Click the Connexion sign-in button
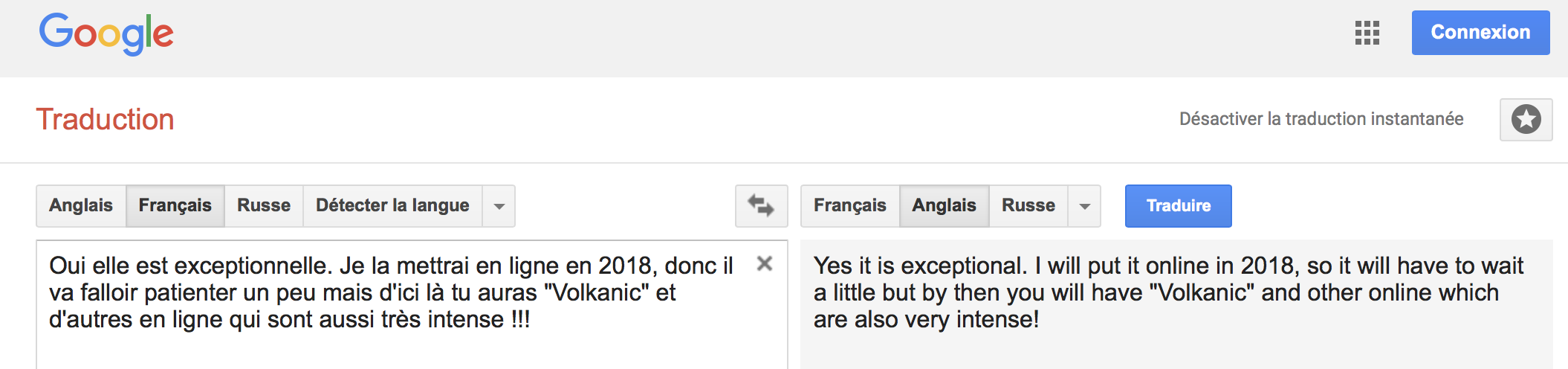 (x=1480, y=33)
